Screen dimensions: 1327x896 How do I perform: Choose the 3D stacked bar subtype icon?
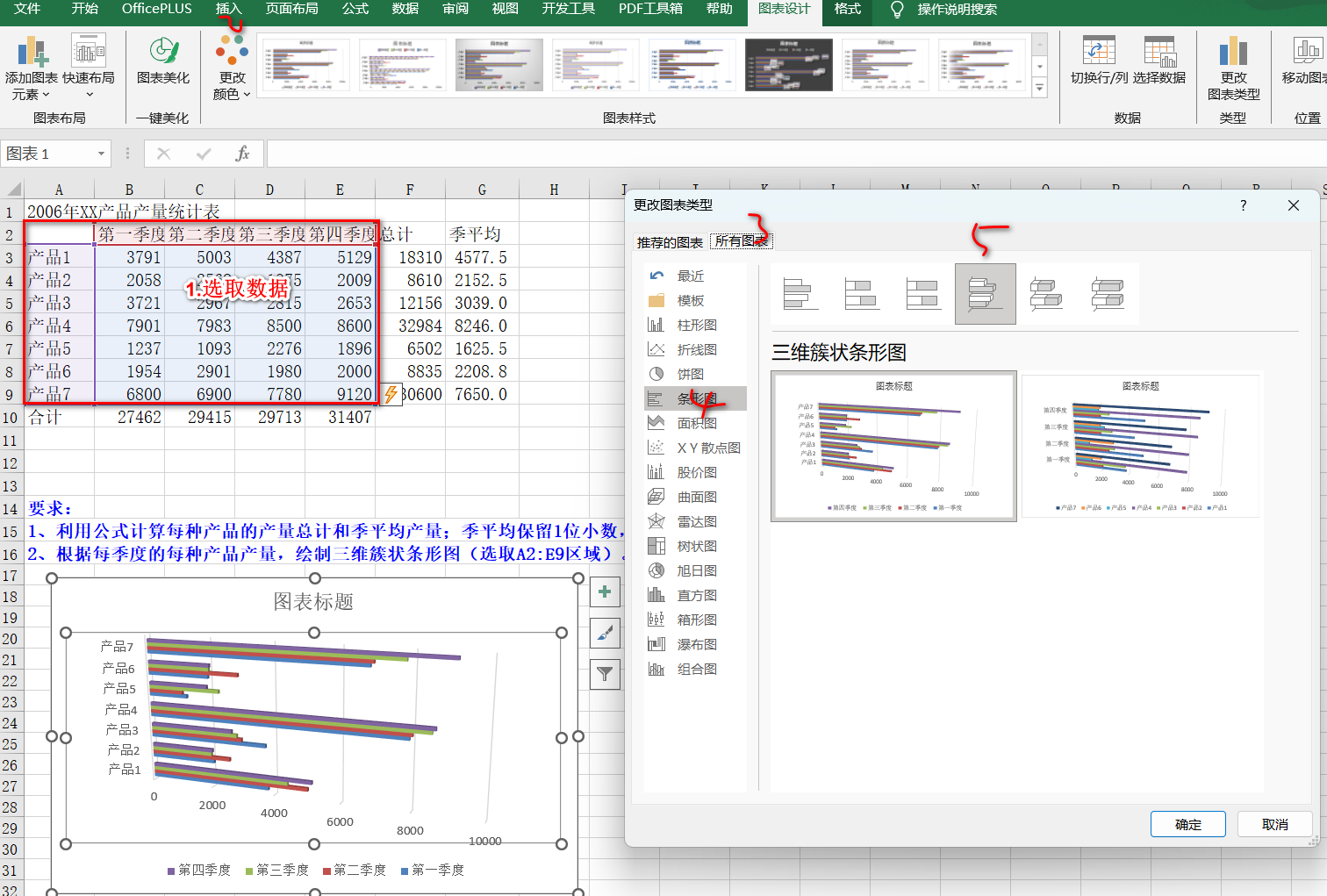(1046, 294)
